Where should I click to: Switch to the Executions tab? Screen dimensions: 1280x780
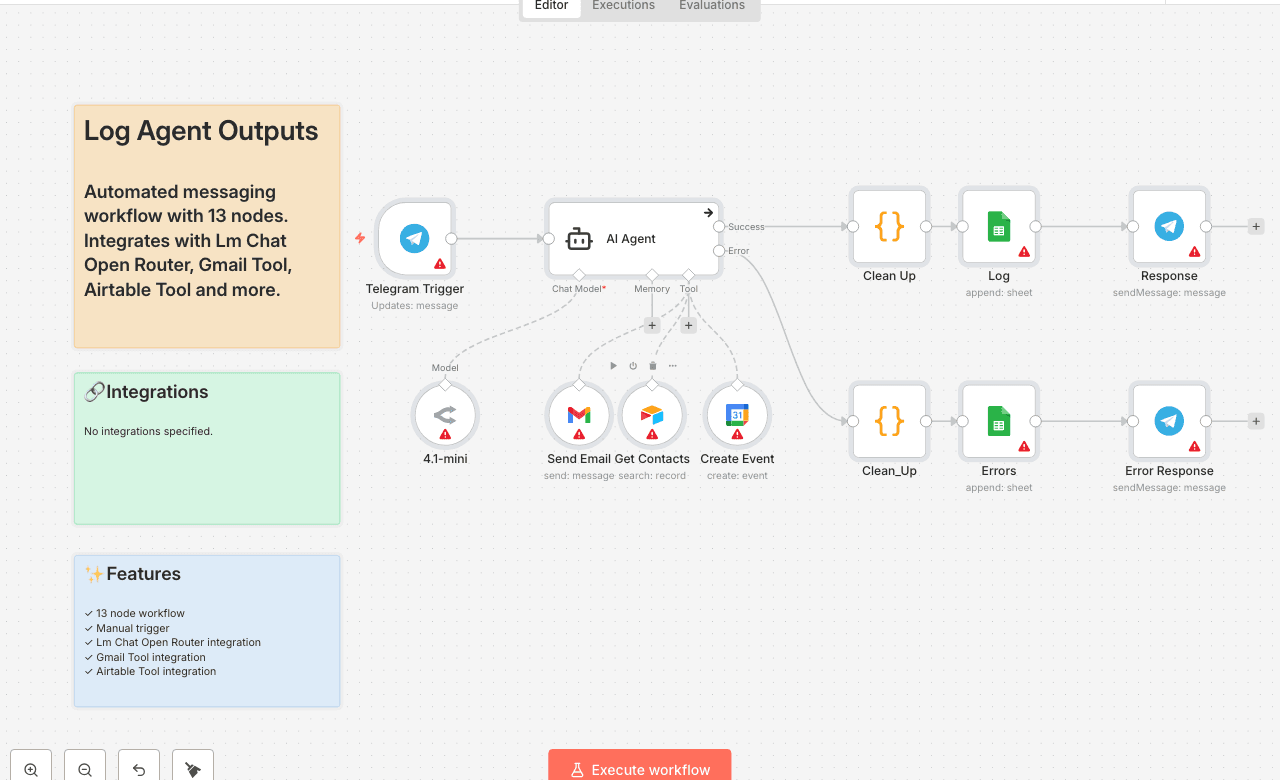[x=622, y=6]
